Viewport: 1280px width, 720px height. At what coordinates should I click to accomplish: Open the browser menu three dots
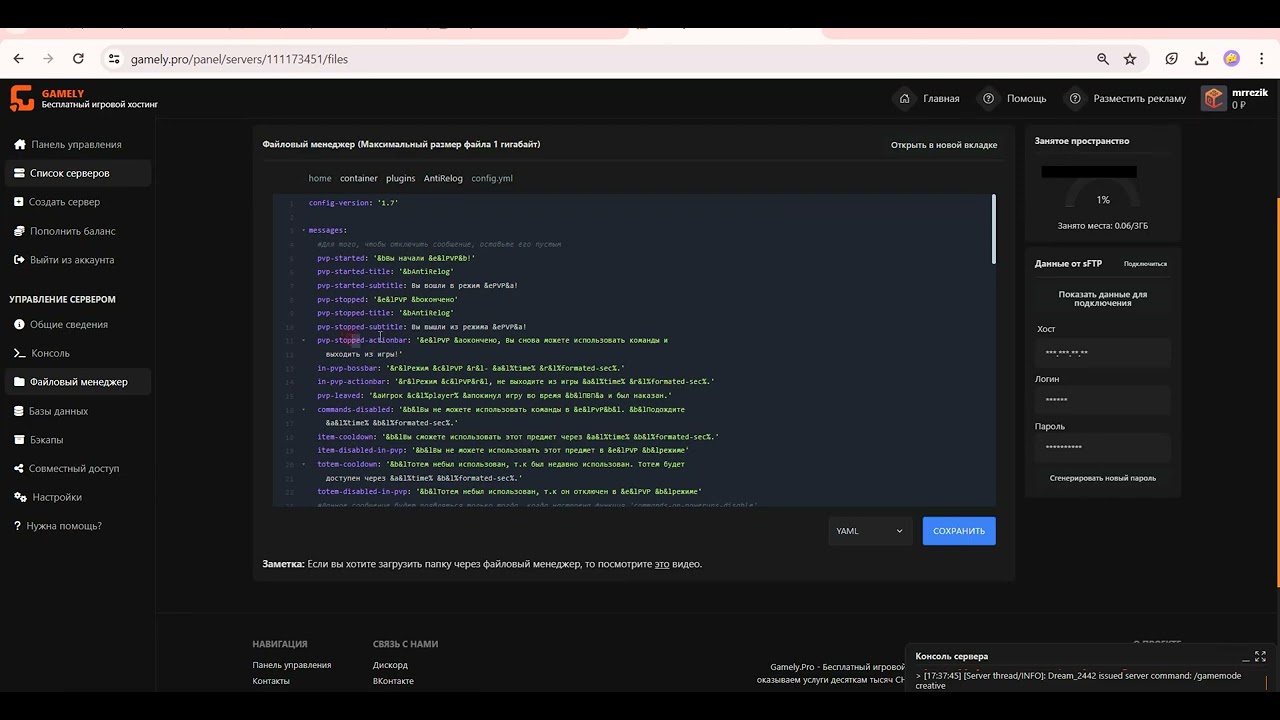1261,59
